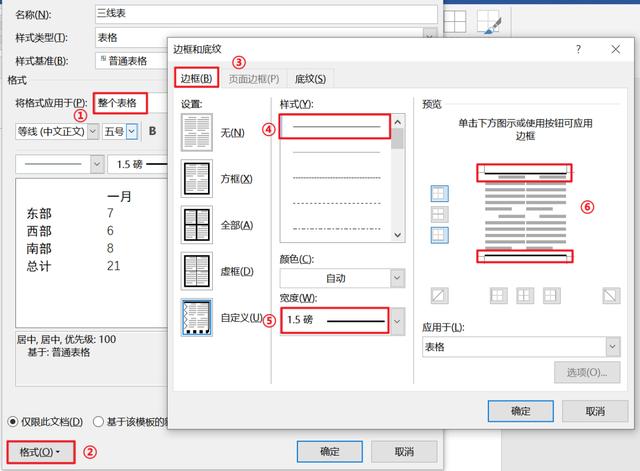
Task: Select the 基于该模板的新文档 radio option
Action: [x=98, y=421]
